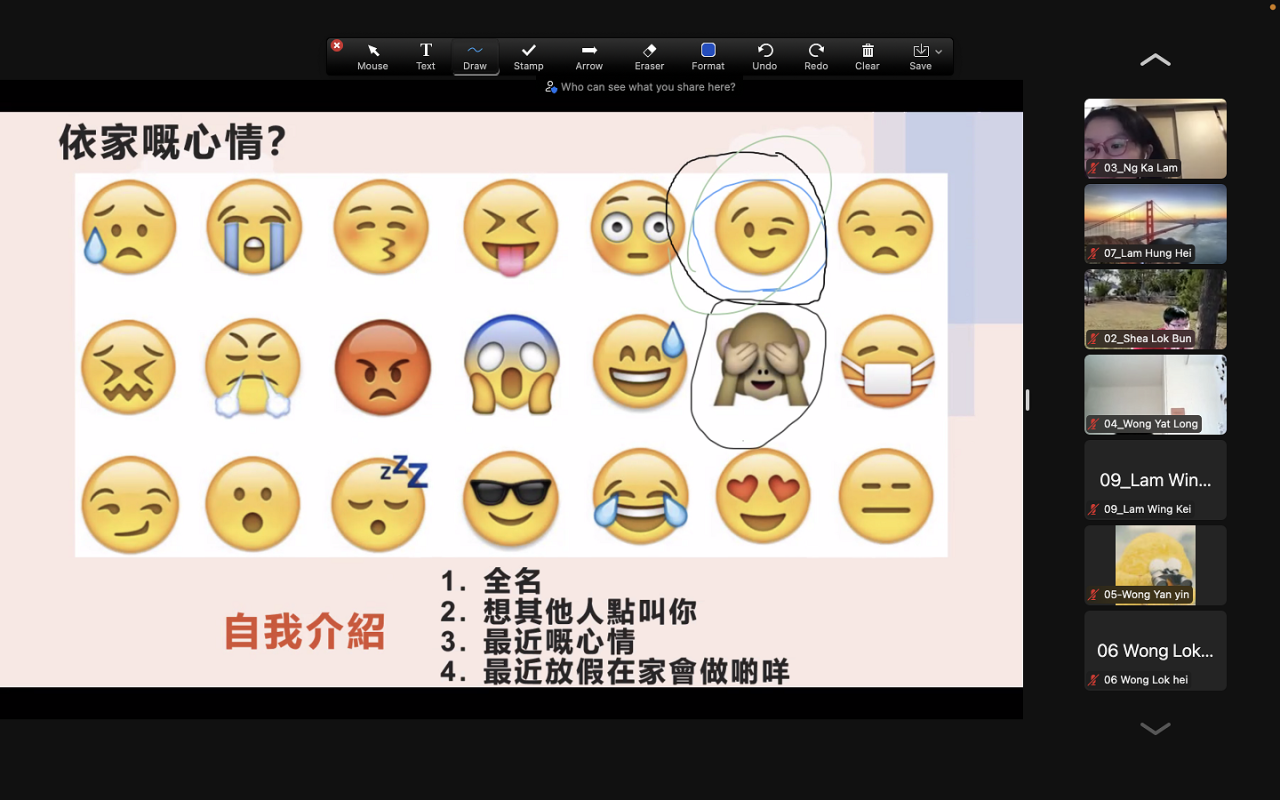
Task: Click the steam-from-nose face emoji
Action: [252, 367]
